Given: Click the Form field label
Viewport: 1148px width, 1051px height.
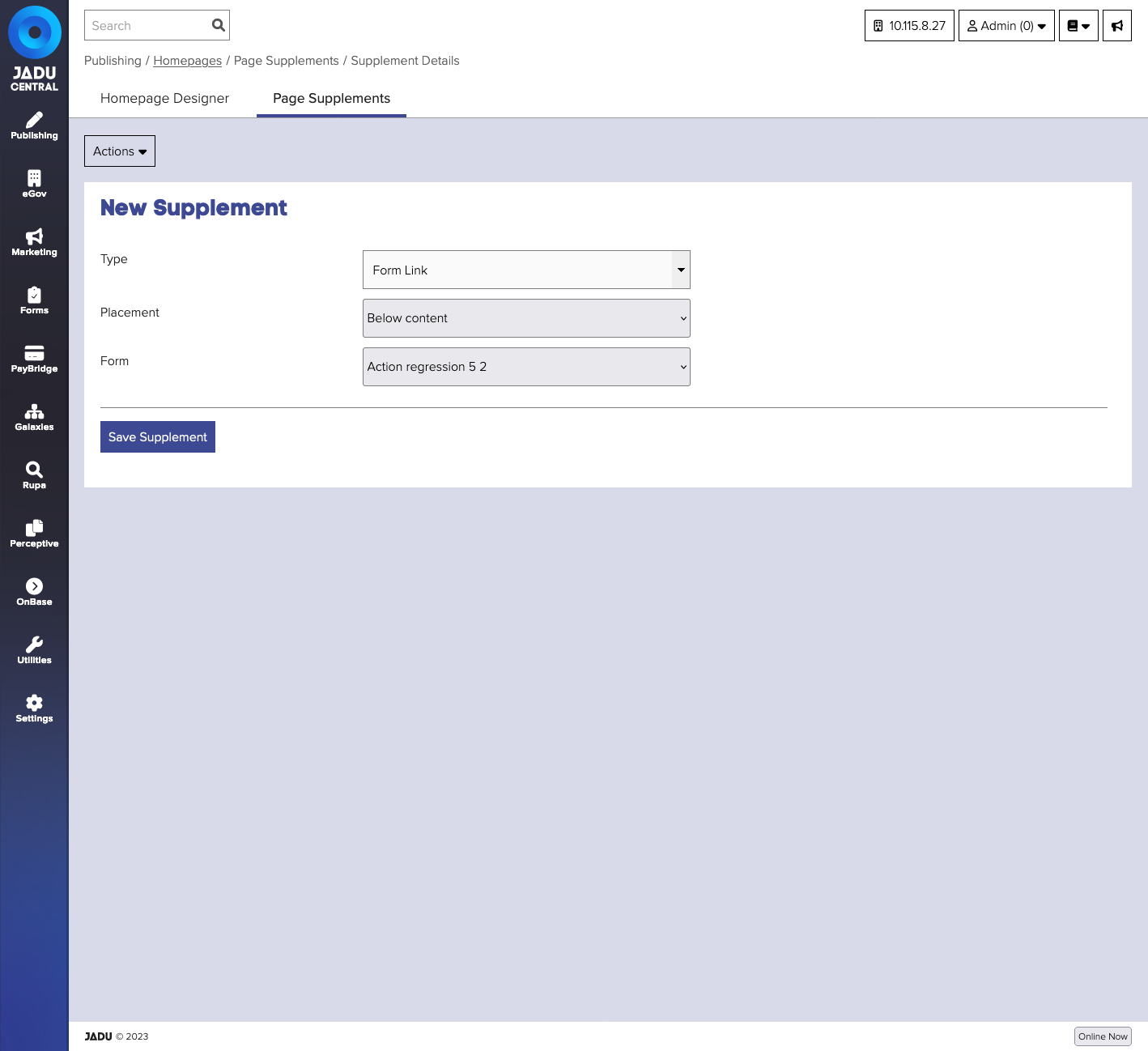Looking at the screenshot, I should (114, 361).
